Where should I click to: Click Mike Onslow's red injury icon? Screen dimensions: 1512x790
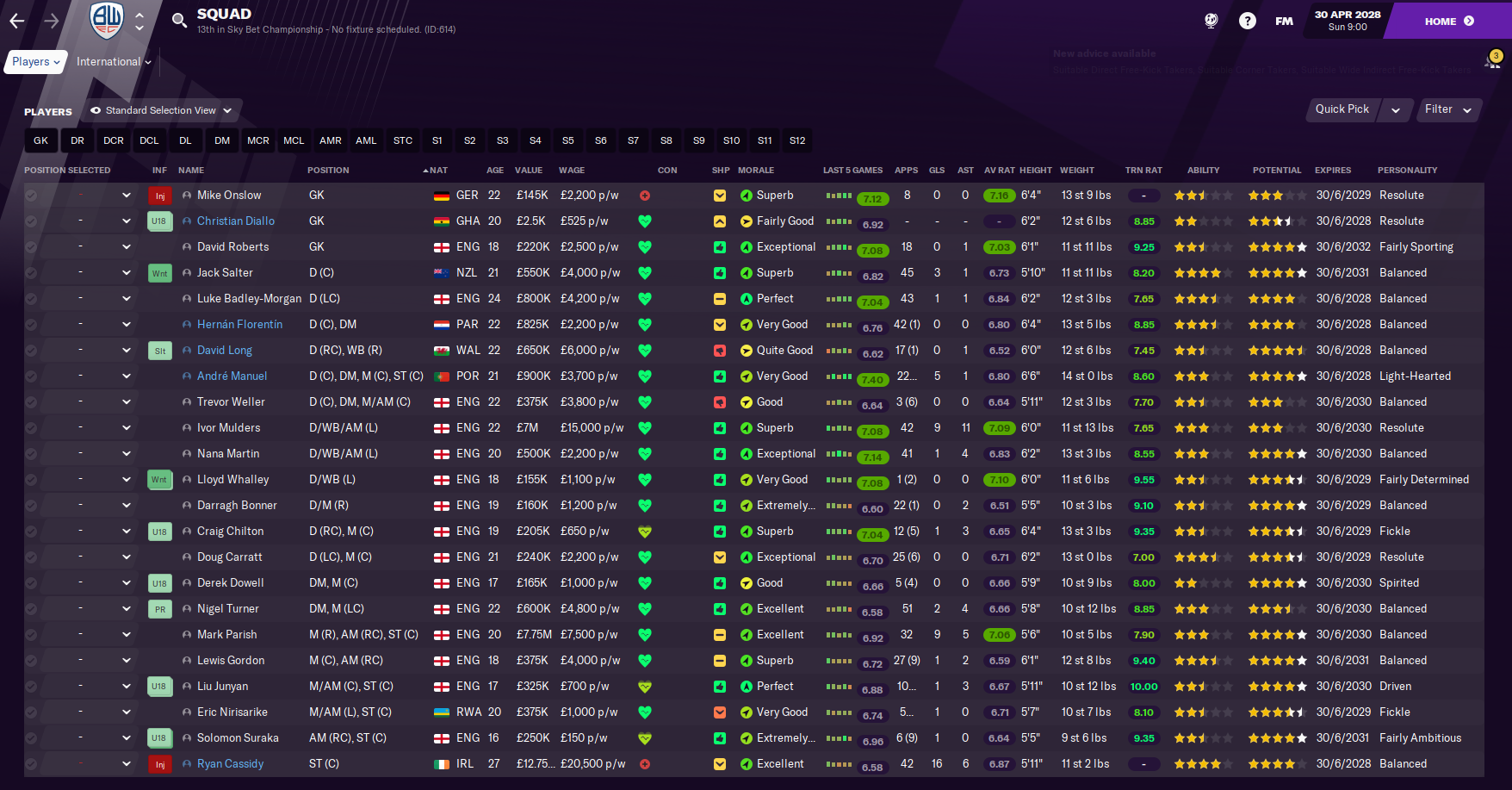(x=159, y=196)
